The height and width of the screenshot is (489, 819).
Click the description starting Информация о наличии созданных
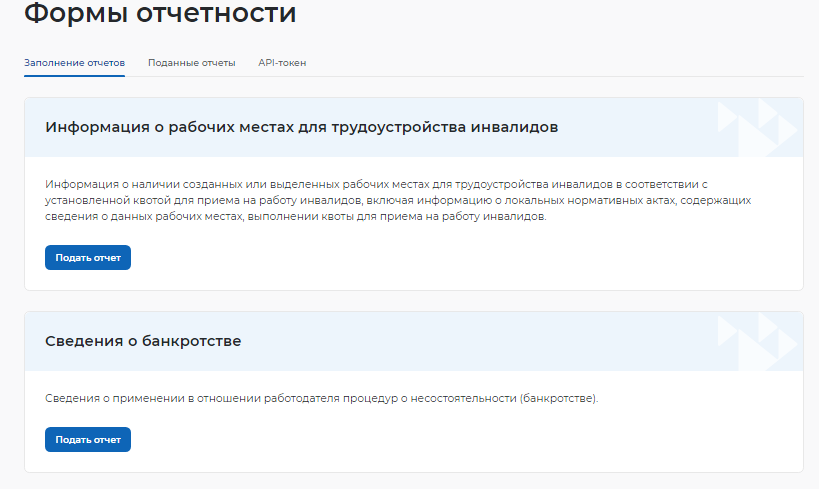pos(398,200)
